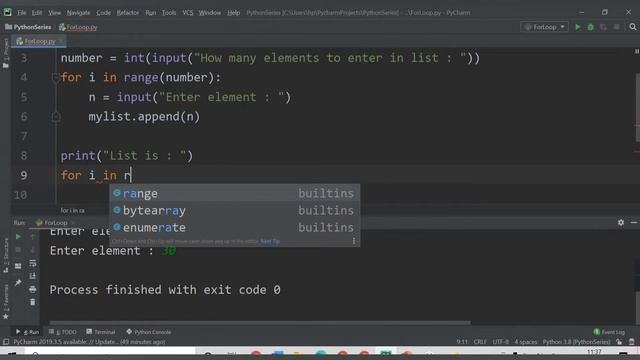Open the Structure tool window

point(6,256)
